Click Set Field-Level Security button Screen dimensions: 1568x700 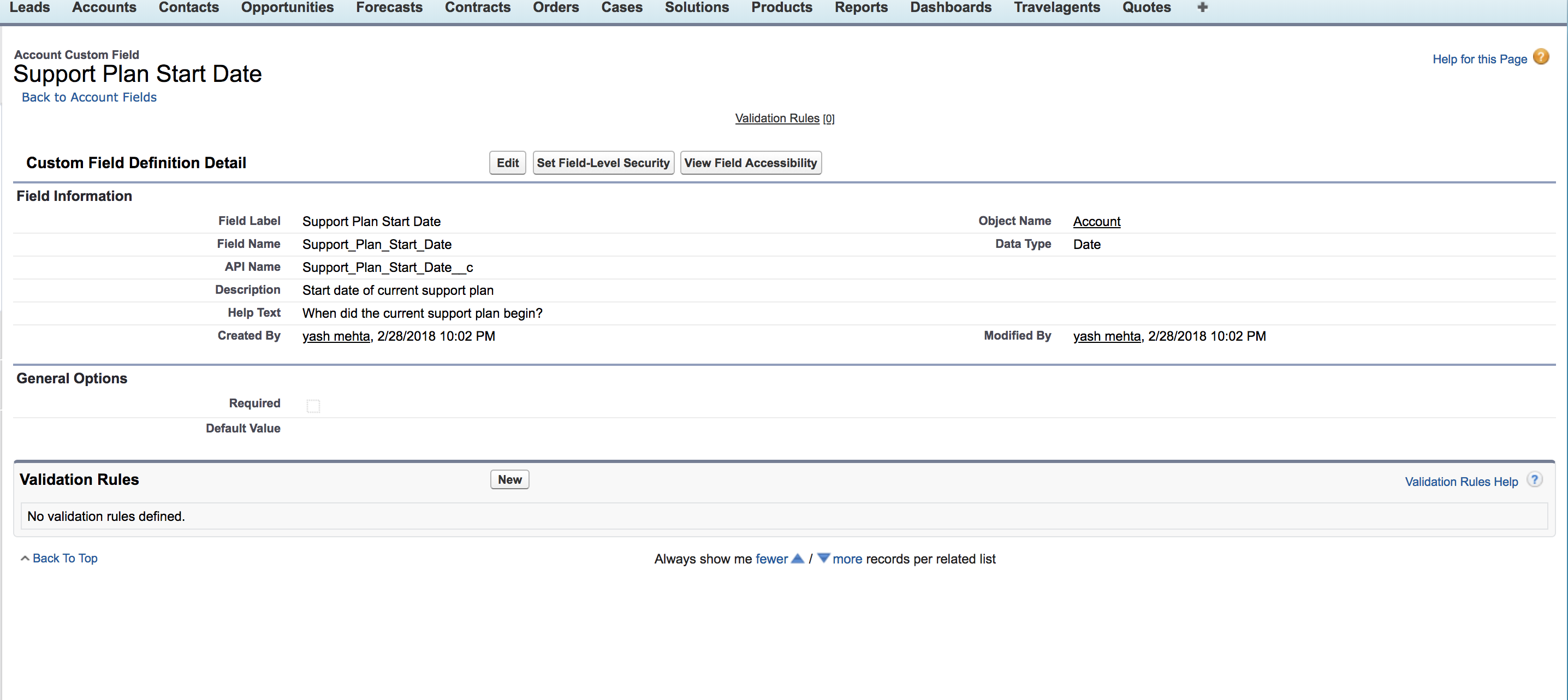tap(603, 163)
